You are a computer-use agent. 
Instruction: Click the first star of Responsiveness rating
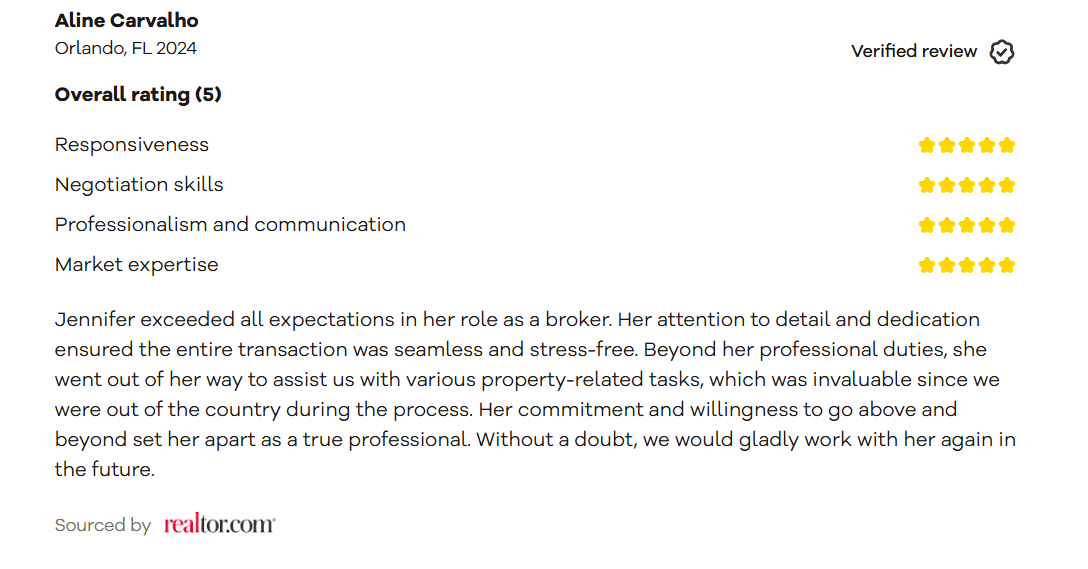(926, 146)
